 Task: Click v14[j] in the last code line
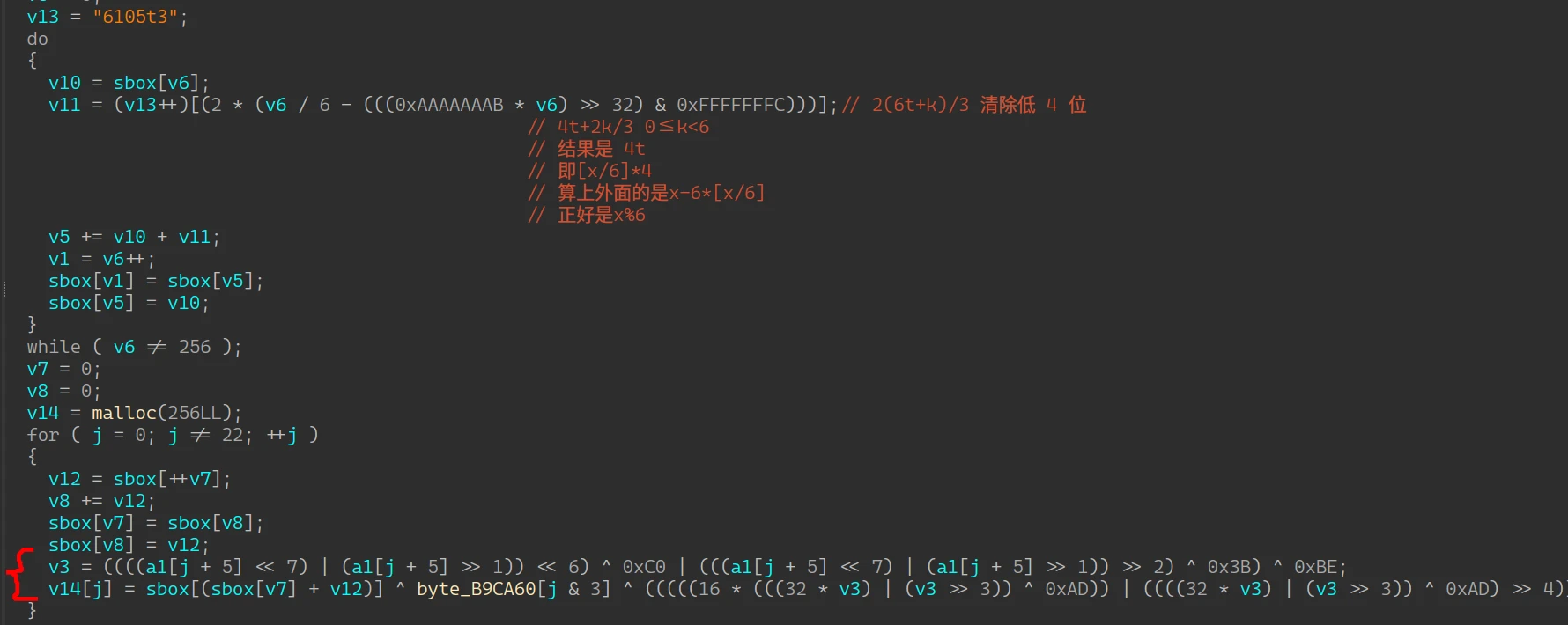point(80,589)
